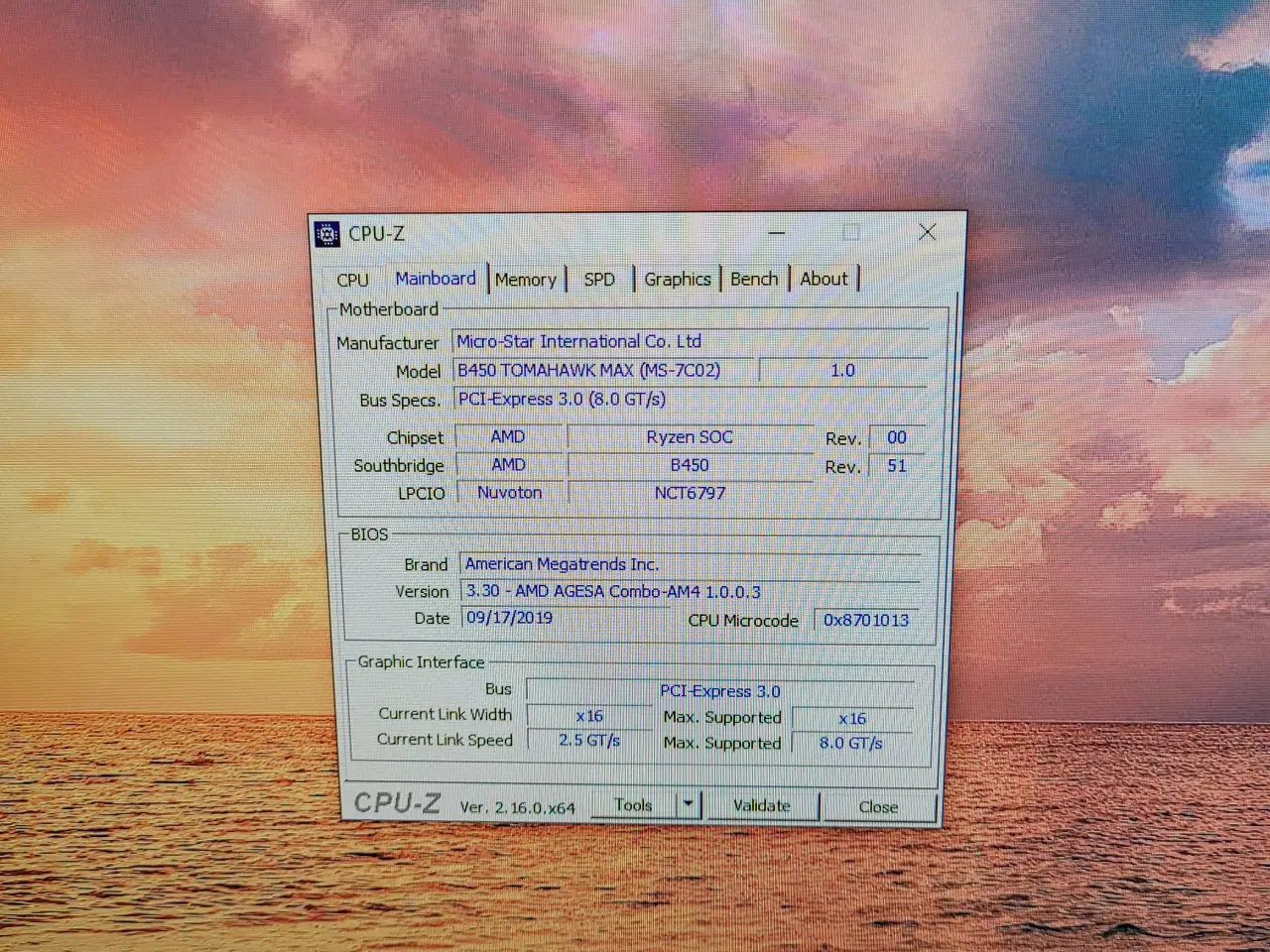Open the About tab

824,279
